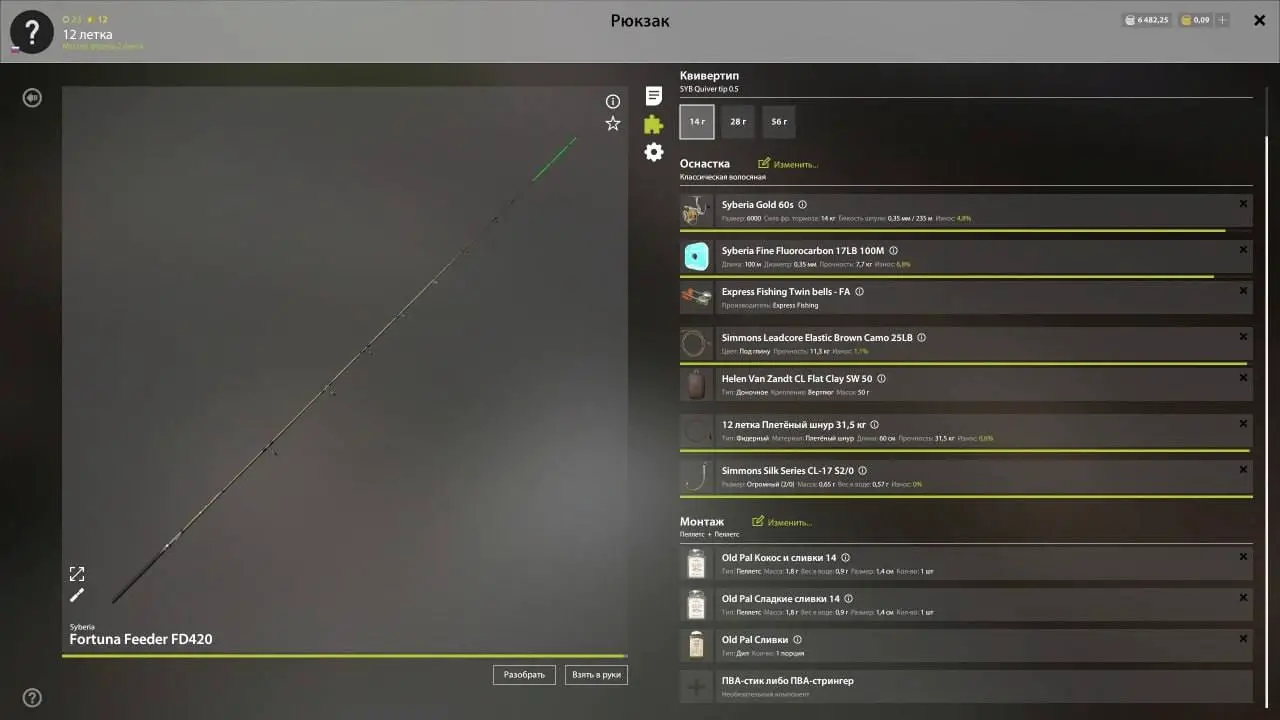Switch to the notes document tab
This screenshot has width=1280, height=720.
click(x=653, y=96)
